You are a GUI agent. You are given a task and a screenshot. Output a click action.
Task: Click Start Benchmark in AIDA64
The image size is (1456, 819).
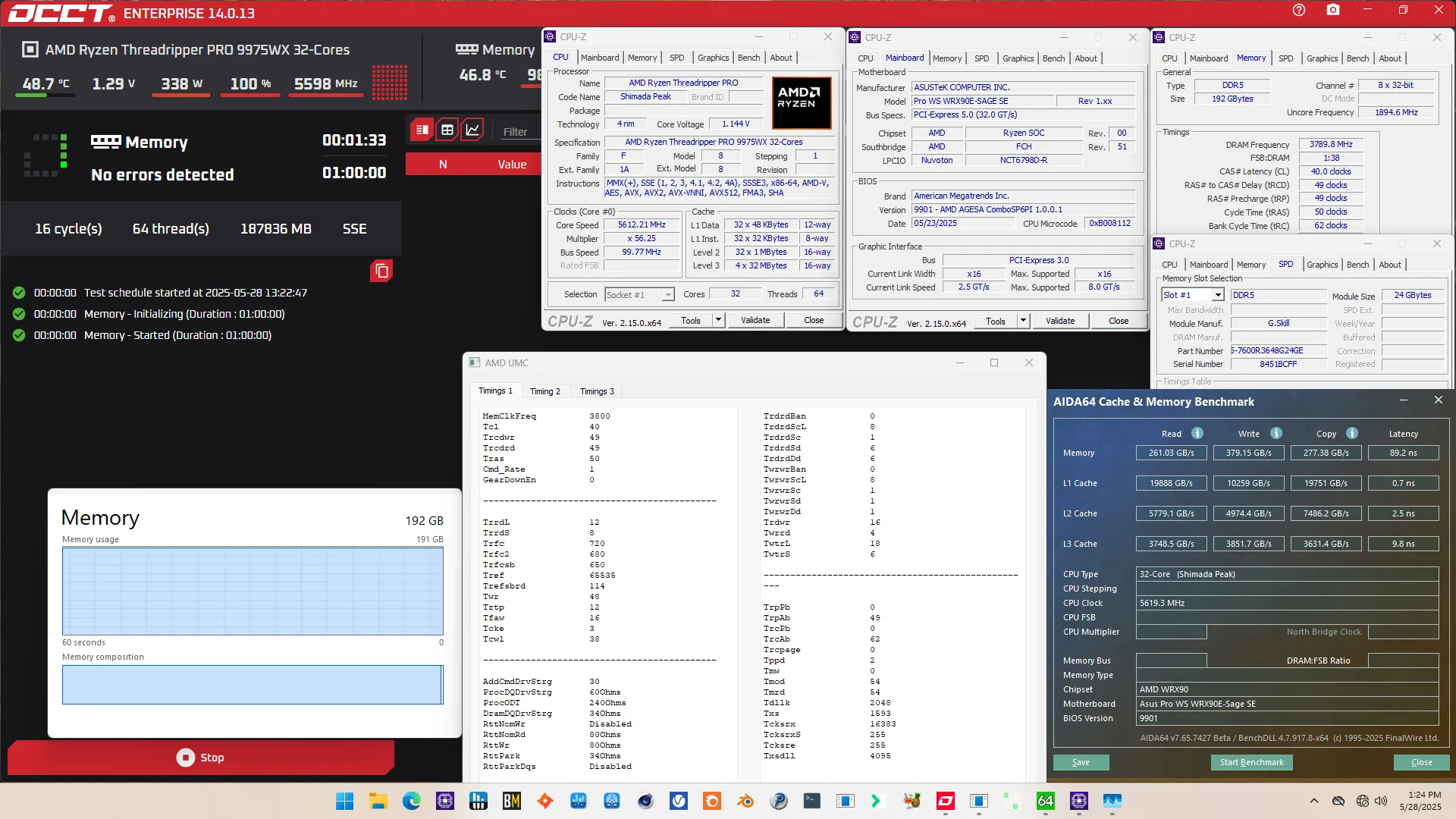1251,762
